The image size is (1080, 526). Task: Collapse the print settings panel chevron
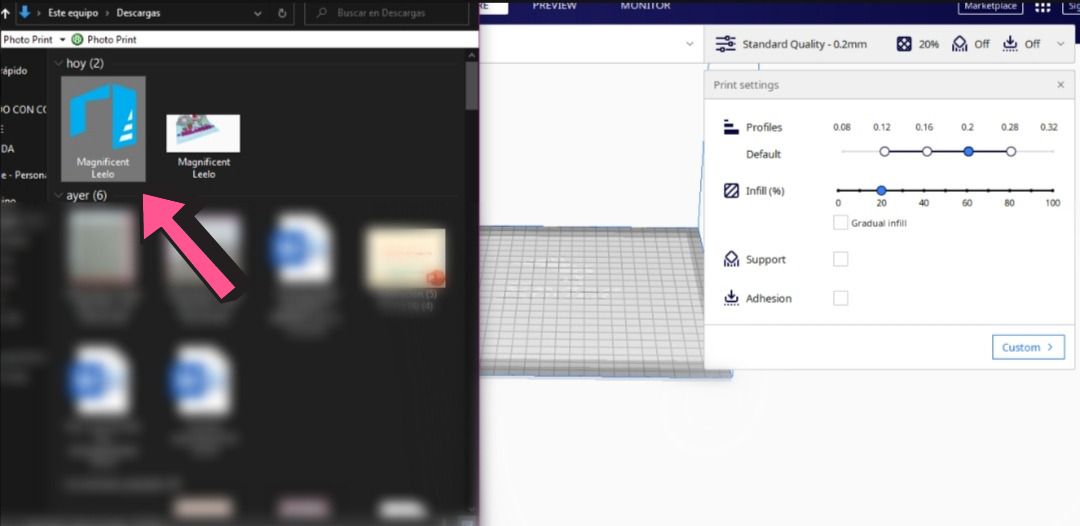coord(1060,44)
